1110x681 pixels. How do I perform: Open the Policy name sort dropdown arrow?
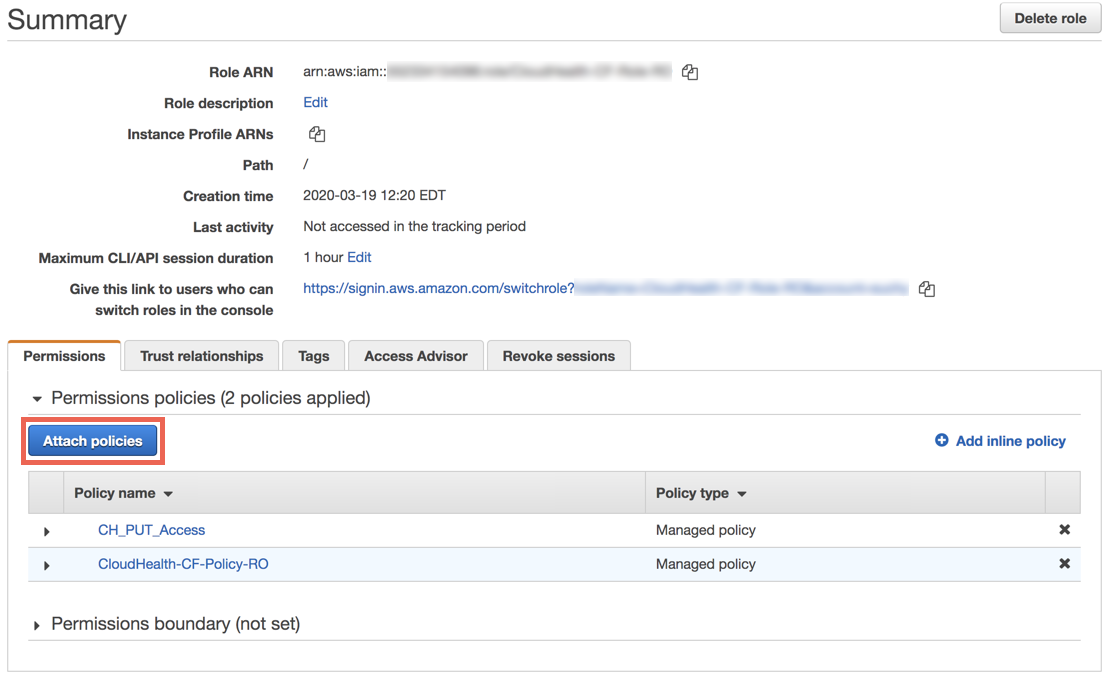[166, 493]
